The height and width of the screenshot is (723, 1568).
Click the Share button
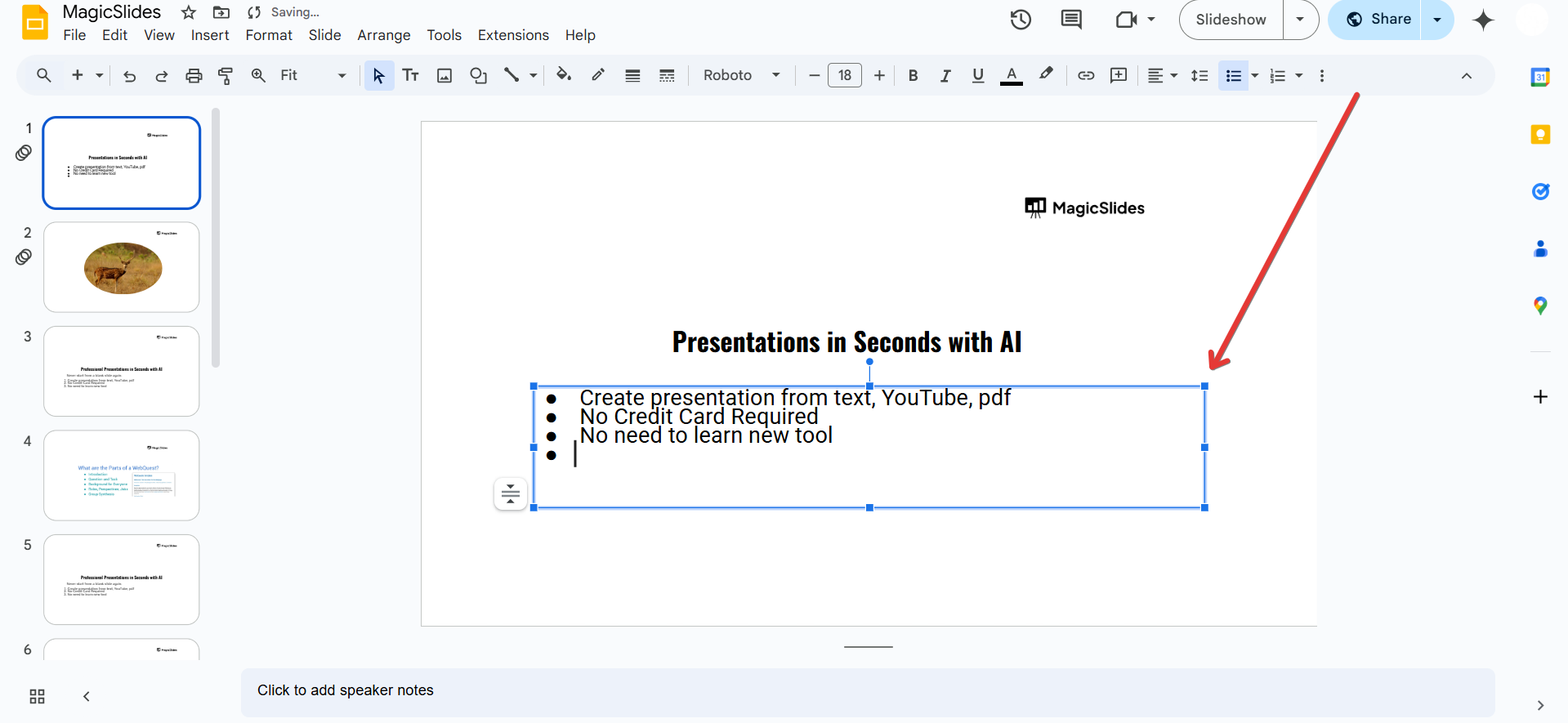pyautogui.click(x=1378, y=20)
